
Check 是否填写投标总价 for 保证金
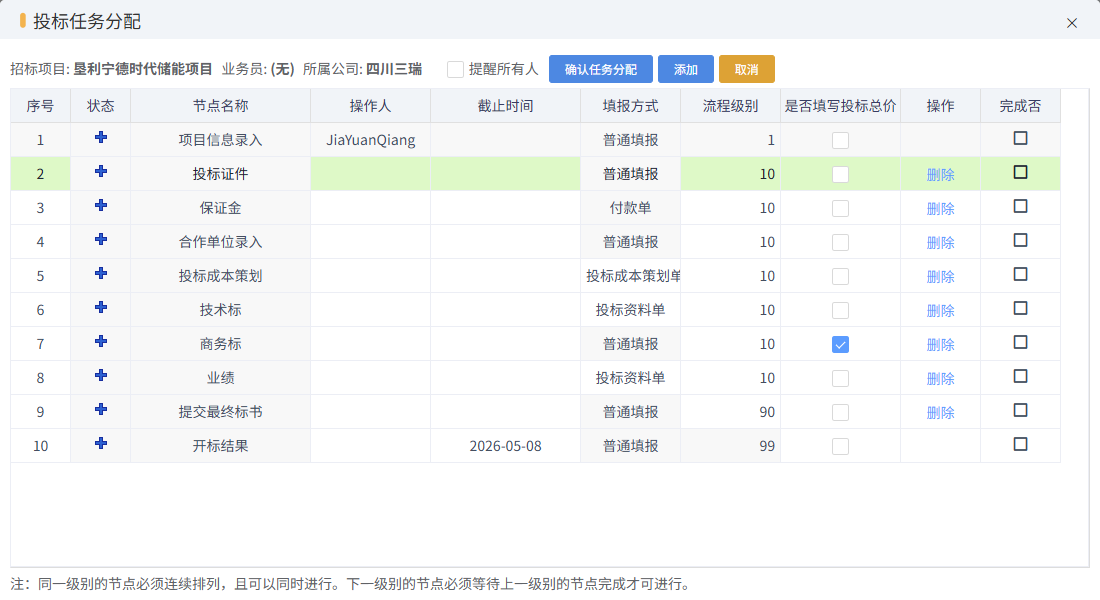[x=840, y=208]
